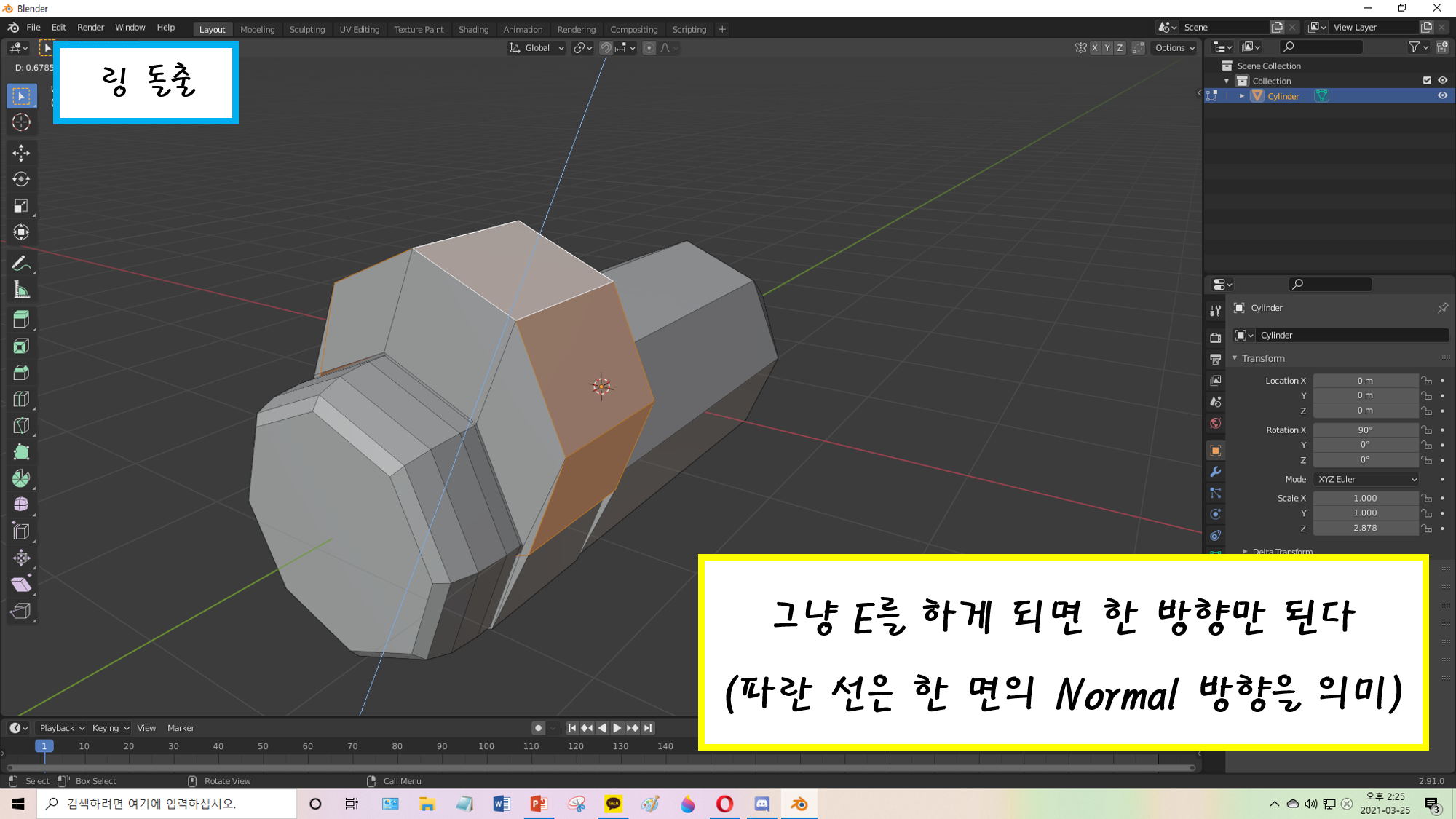Choose the Loop Cut tool
Viewport: 1456px width, 819px height.
pyautogui.click(x=21, y=399)
